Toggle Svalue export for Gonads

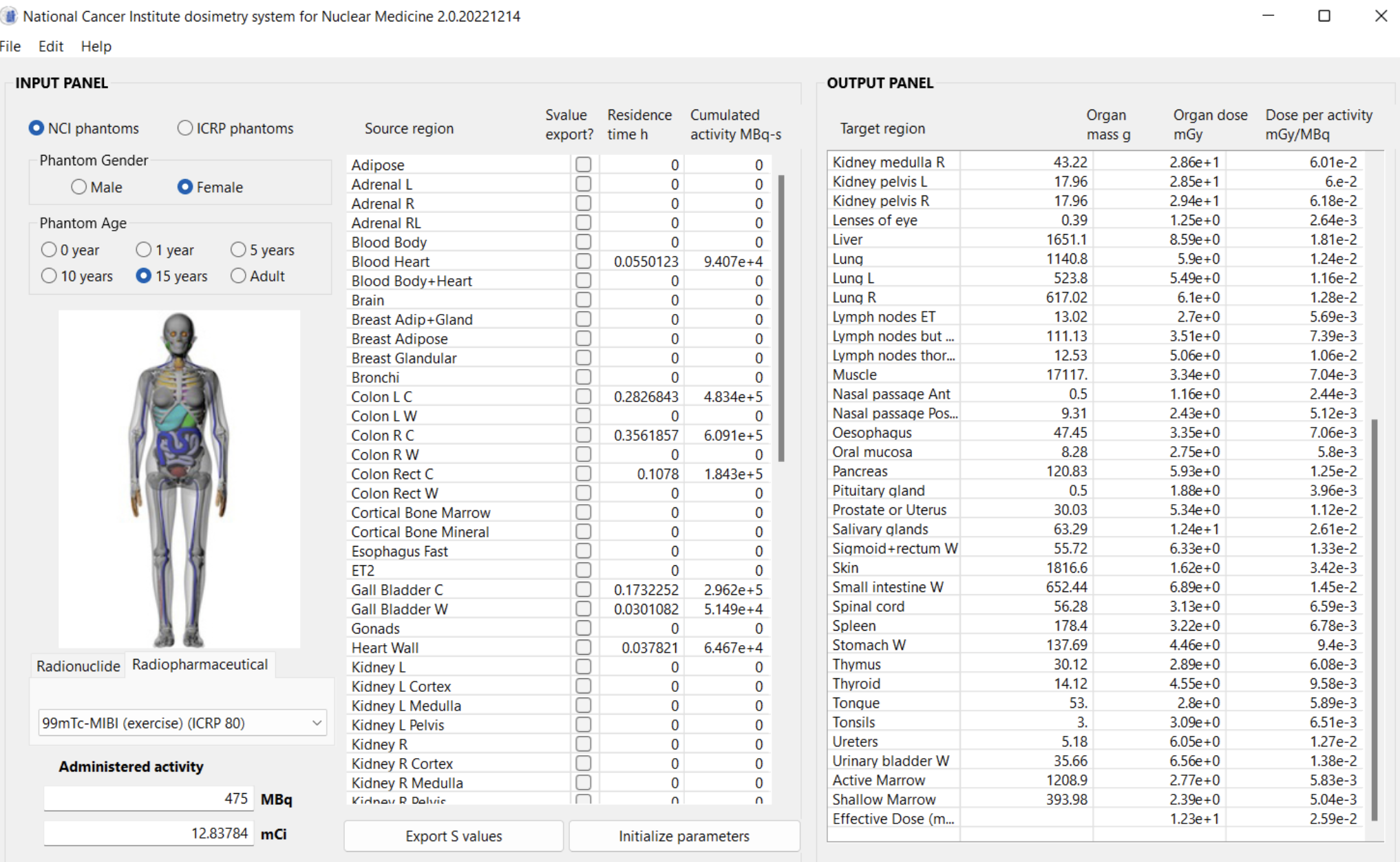584,628
